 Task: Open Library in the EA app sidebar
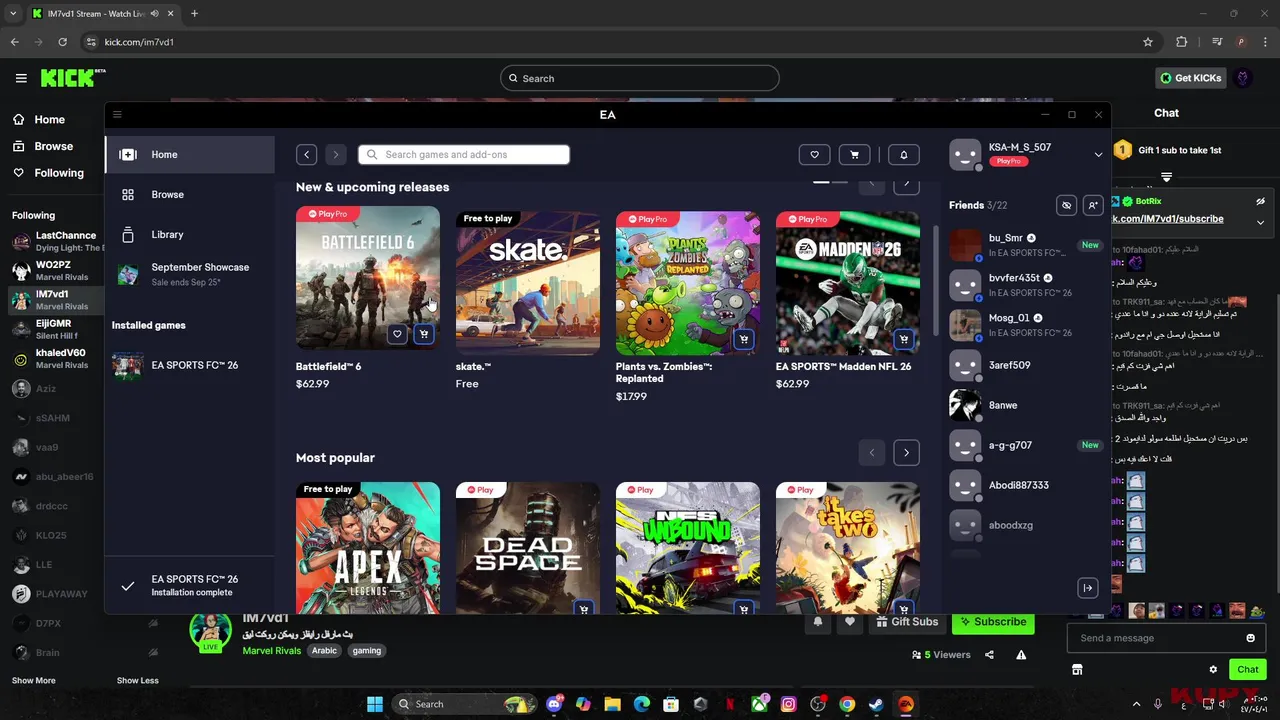190,235
